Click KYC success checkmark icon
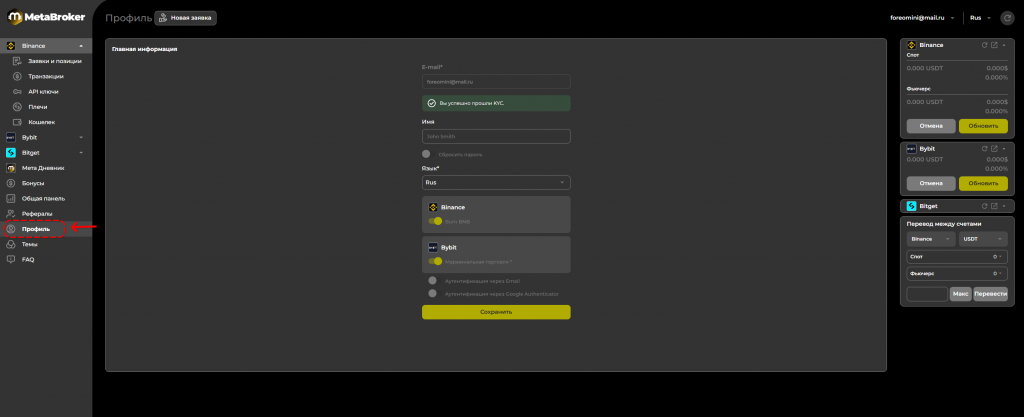 [x=431, y=103]
